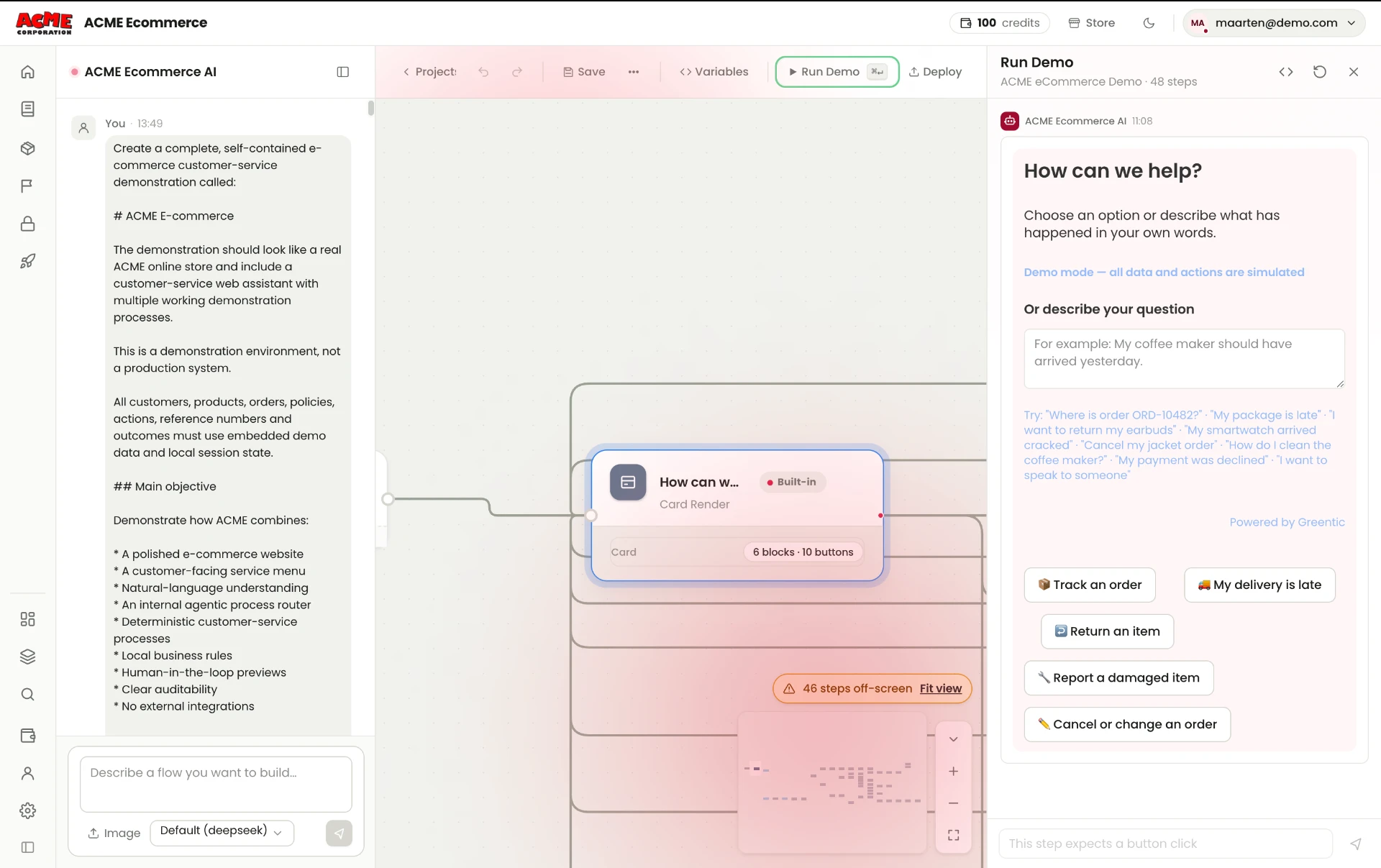Select the How can w... Card Render node
Screen dimensions: 1381x868
pos(737,515)
